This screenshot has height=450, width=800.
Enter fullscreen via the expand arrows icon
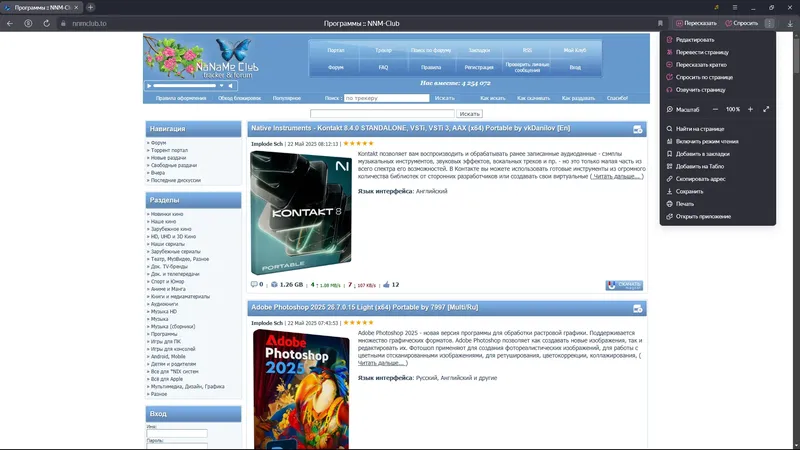[766, 109]
